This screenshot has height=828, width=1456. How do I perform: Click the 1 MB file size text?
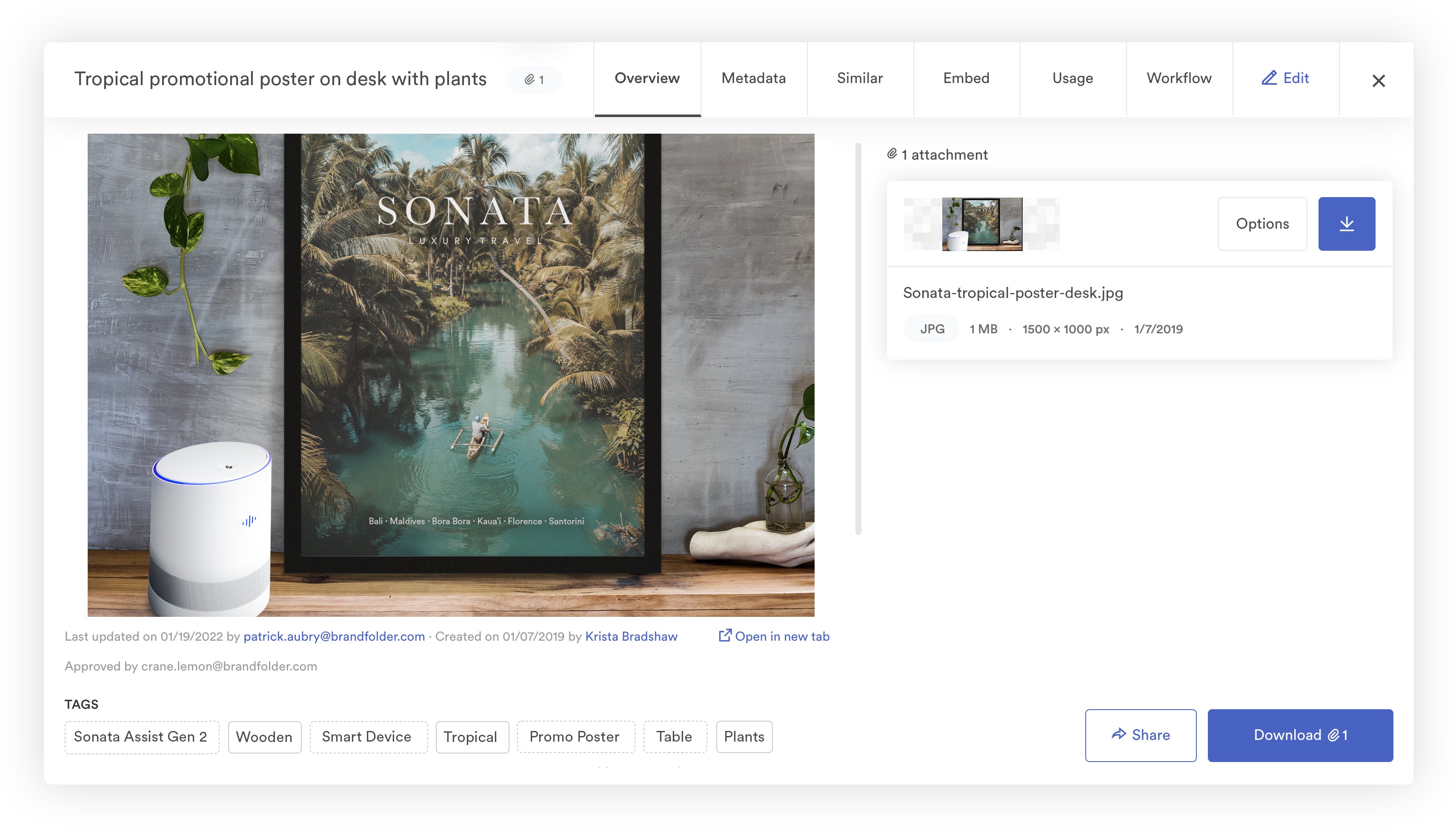click(983, 329)
